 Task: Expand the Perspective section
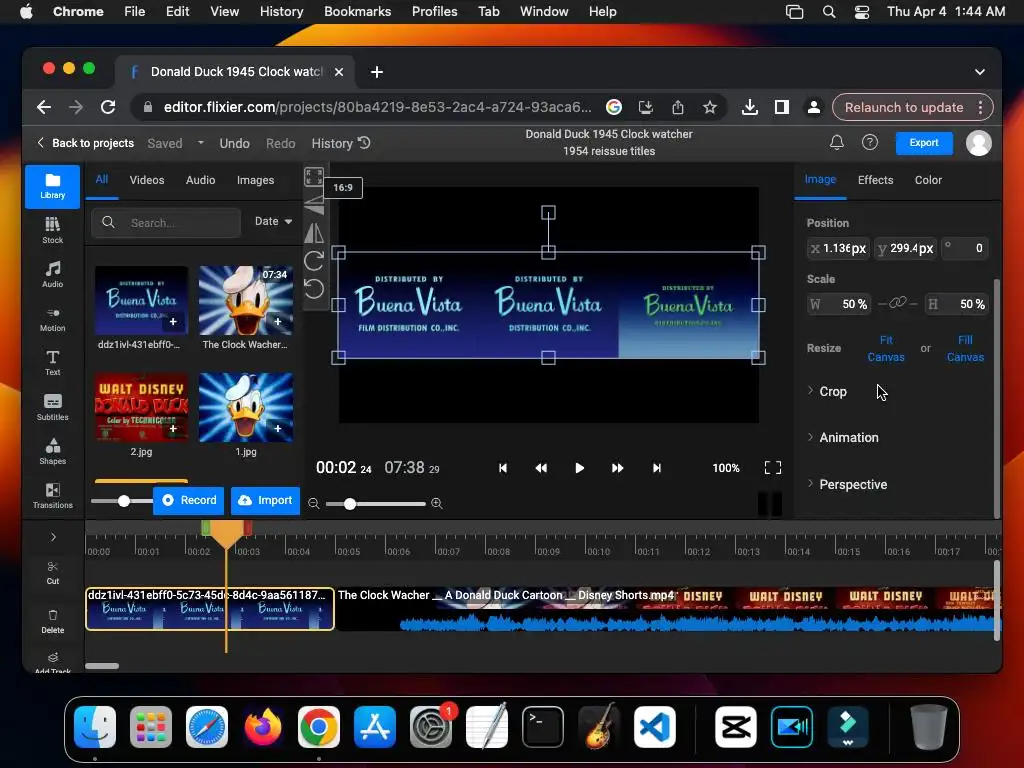tap(847, 485)
